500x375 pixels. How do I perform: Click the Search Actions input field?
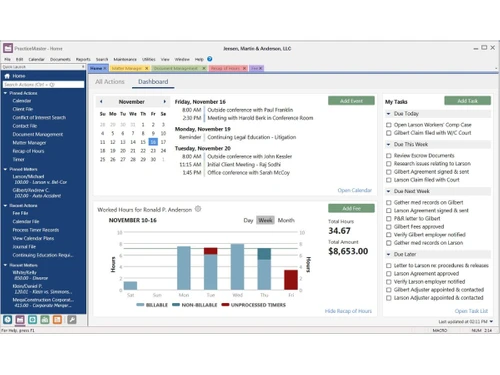[x=44, y=85]
